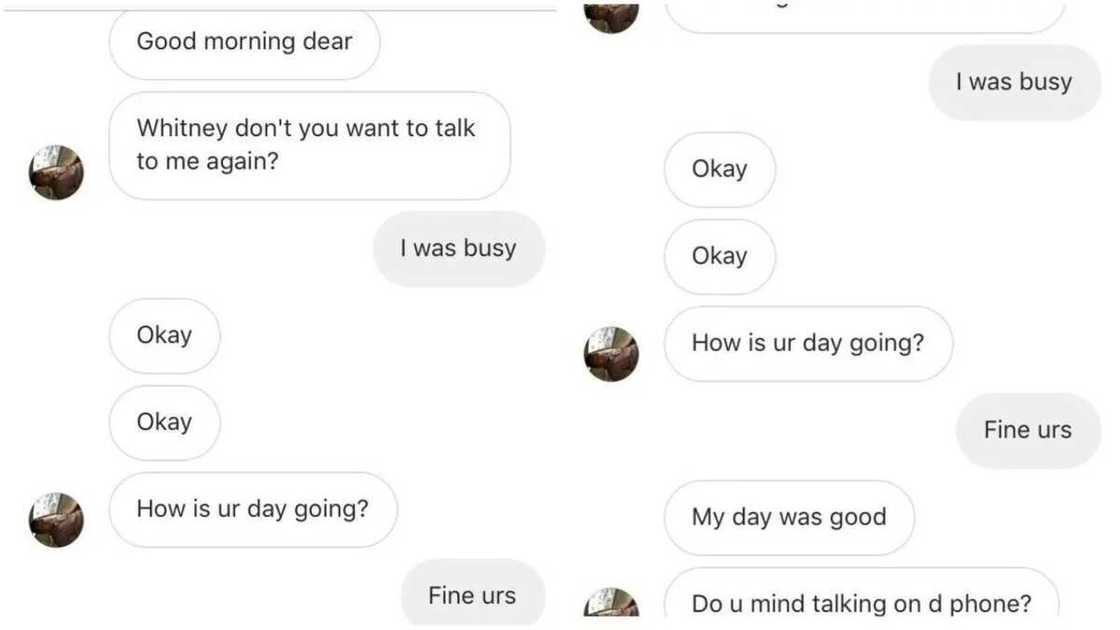Select the avatar beside right 'How is ur day going?'

tap(610, 355)
